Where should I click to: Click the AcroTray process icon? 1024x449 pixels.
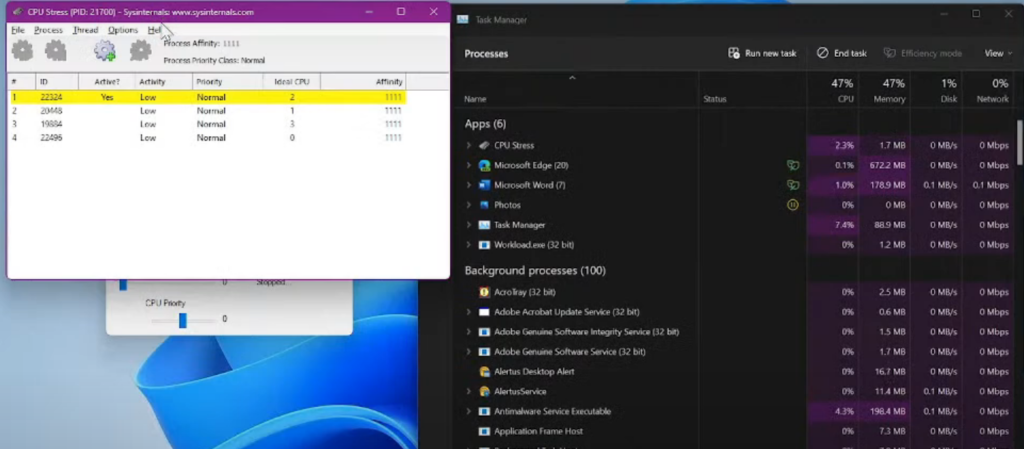pos(484,292)
